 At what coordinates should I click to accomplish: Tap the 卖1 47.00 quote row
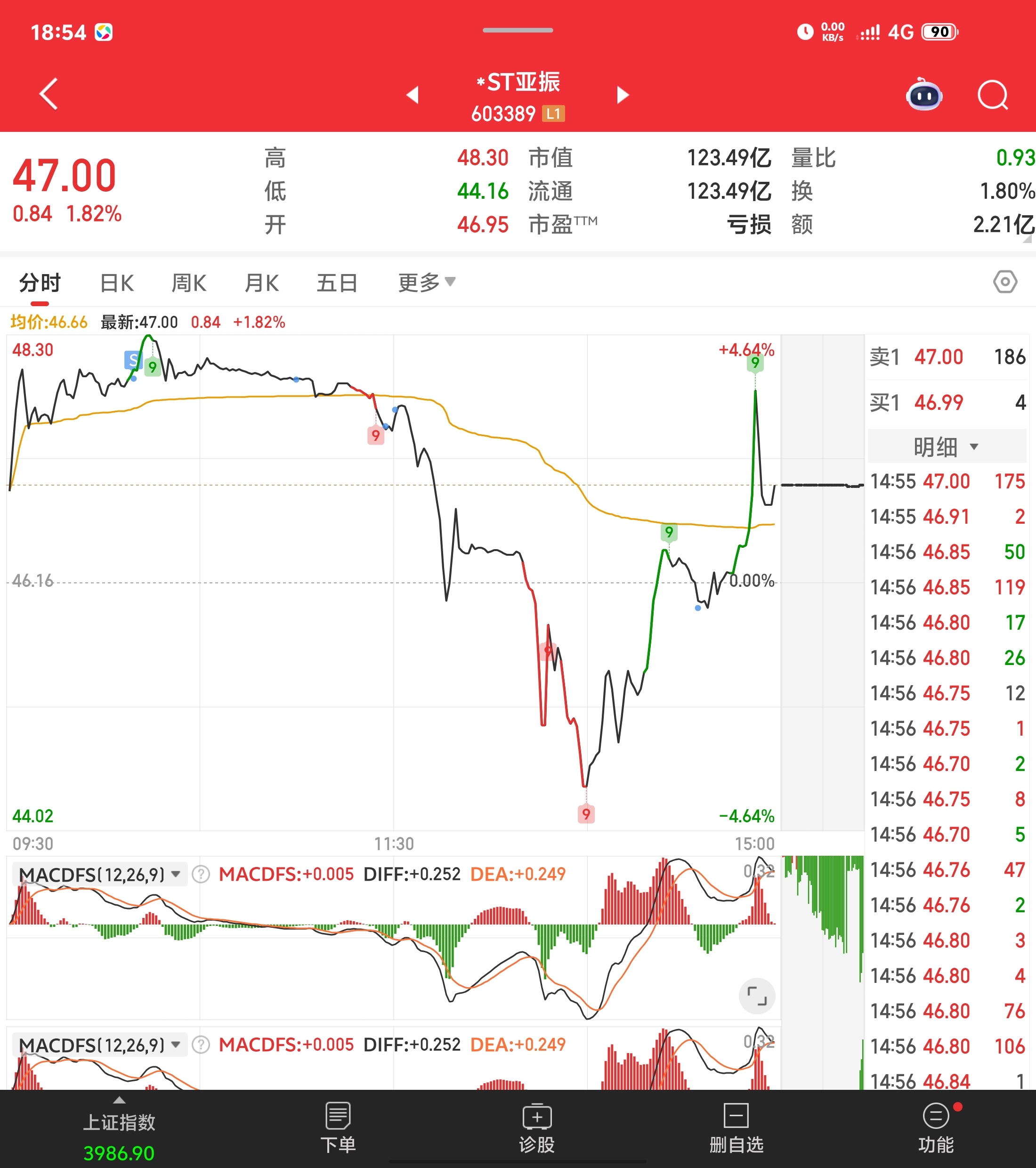point(947,357)
